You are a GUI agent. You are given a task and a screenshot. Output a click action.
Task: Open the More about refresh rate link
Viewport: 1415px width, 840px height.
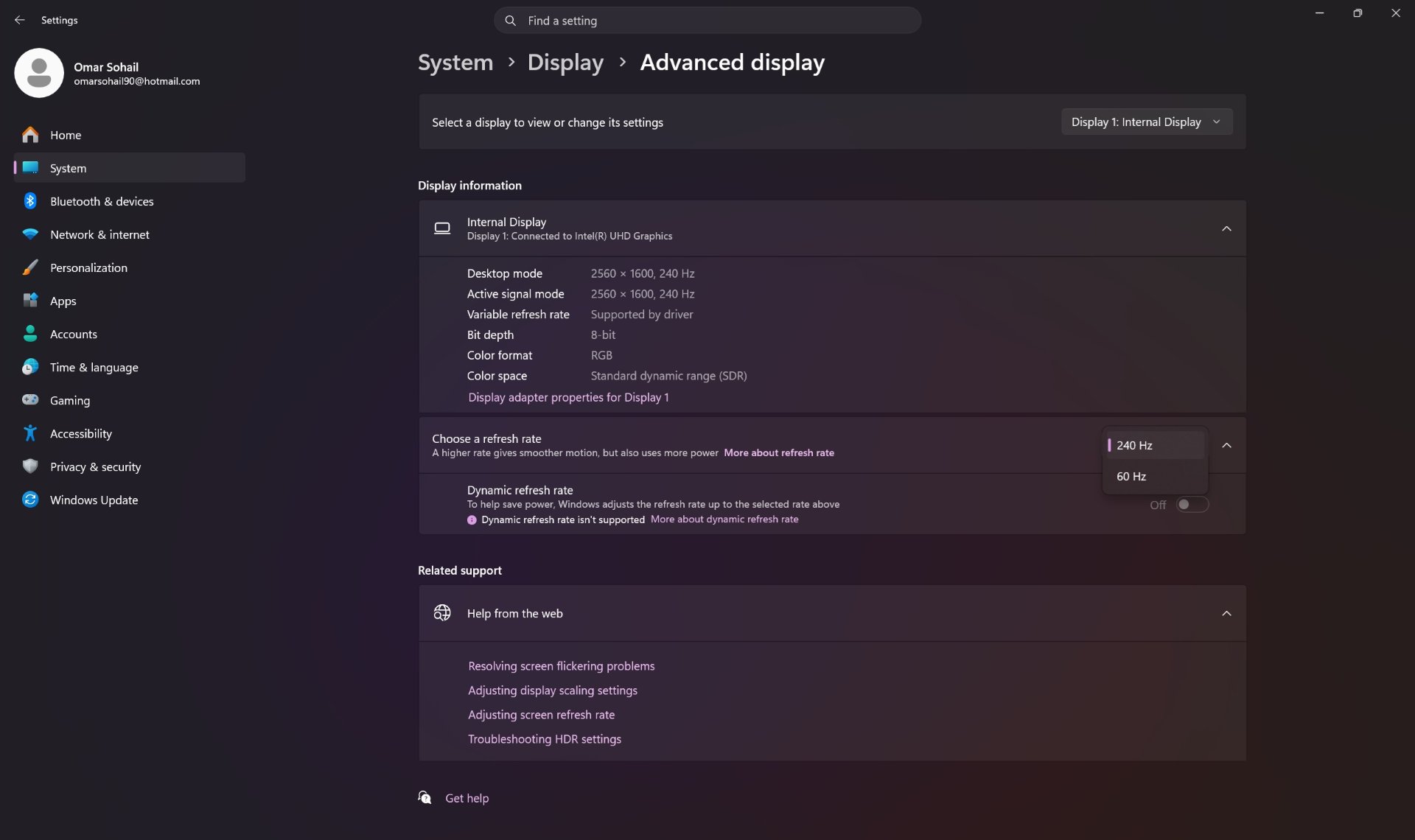[779, 453]
